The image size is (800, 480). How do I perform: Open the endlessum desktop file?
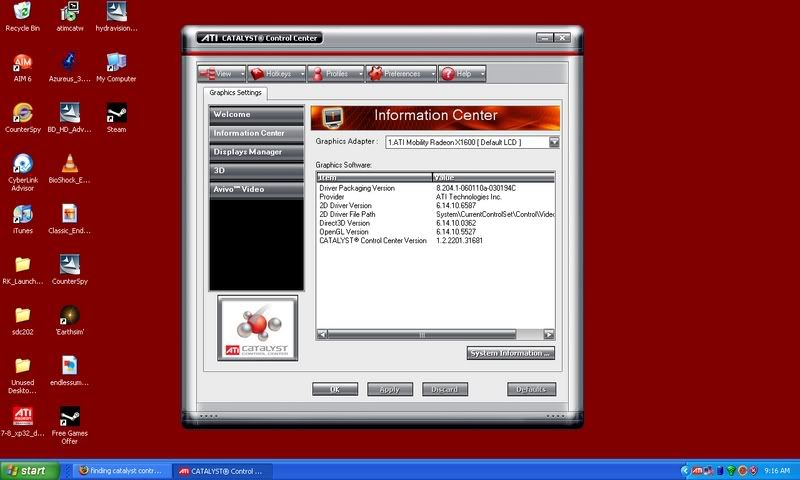[x=70, y=371]
